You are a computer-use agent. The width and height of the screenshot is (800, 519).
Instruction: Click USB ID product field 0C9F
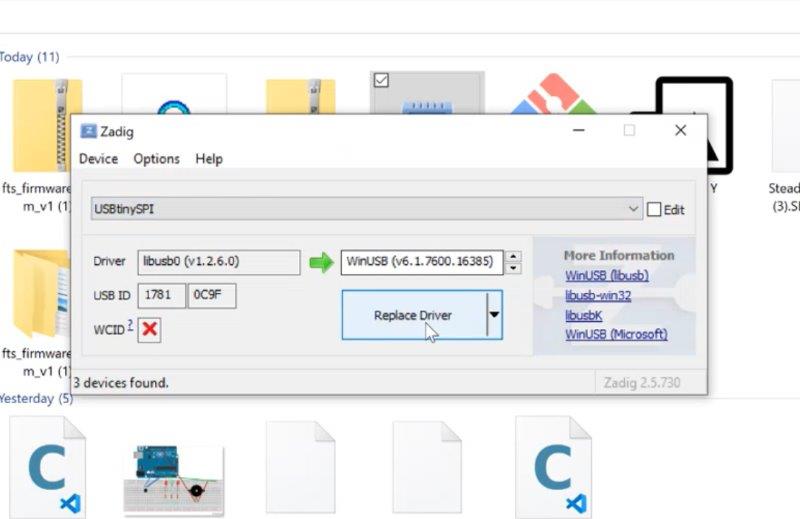click(x=212, y=295)
